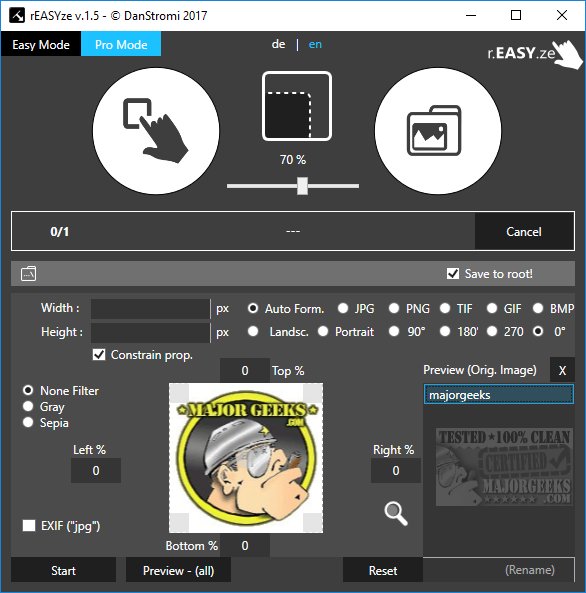This screenshot has height=593, width=586.
Task: Select the JPG format radio button
Action: (x=343, y=308)
